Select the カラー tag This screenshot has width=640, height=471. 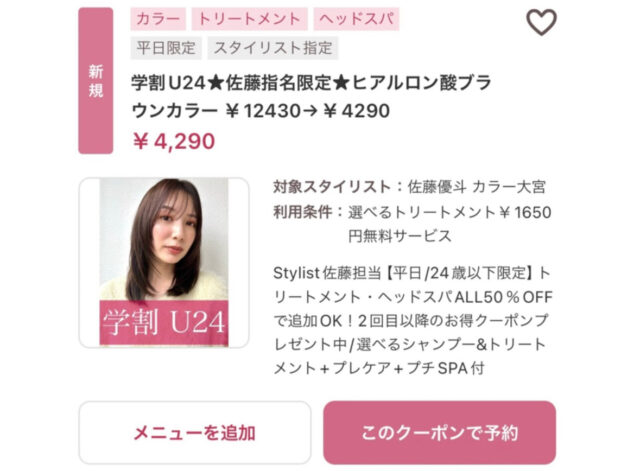158,19
